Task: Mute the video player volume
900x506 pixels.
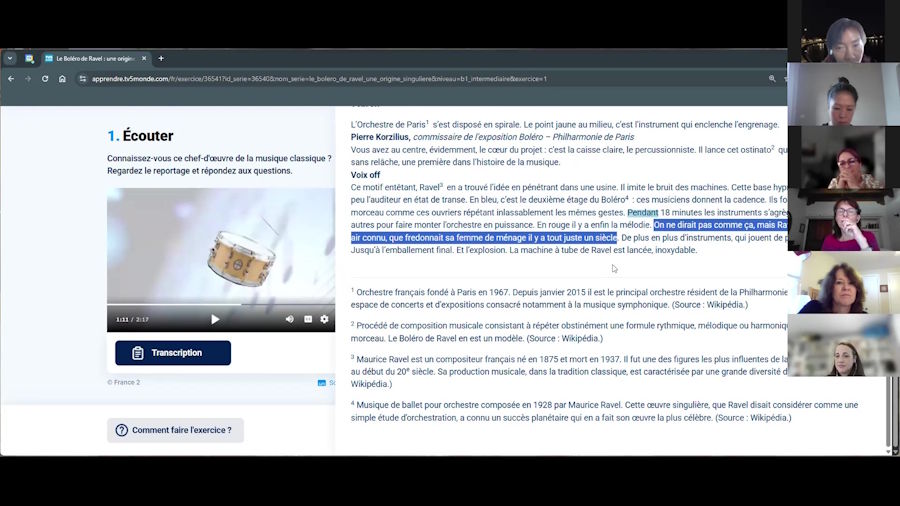Action: (x=290, y=319)
